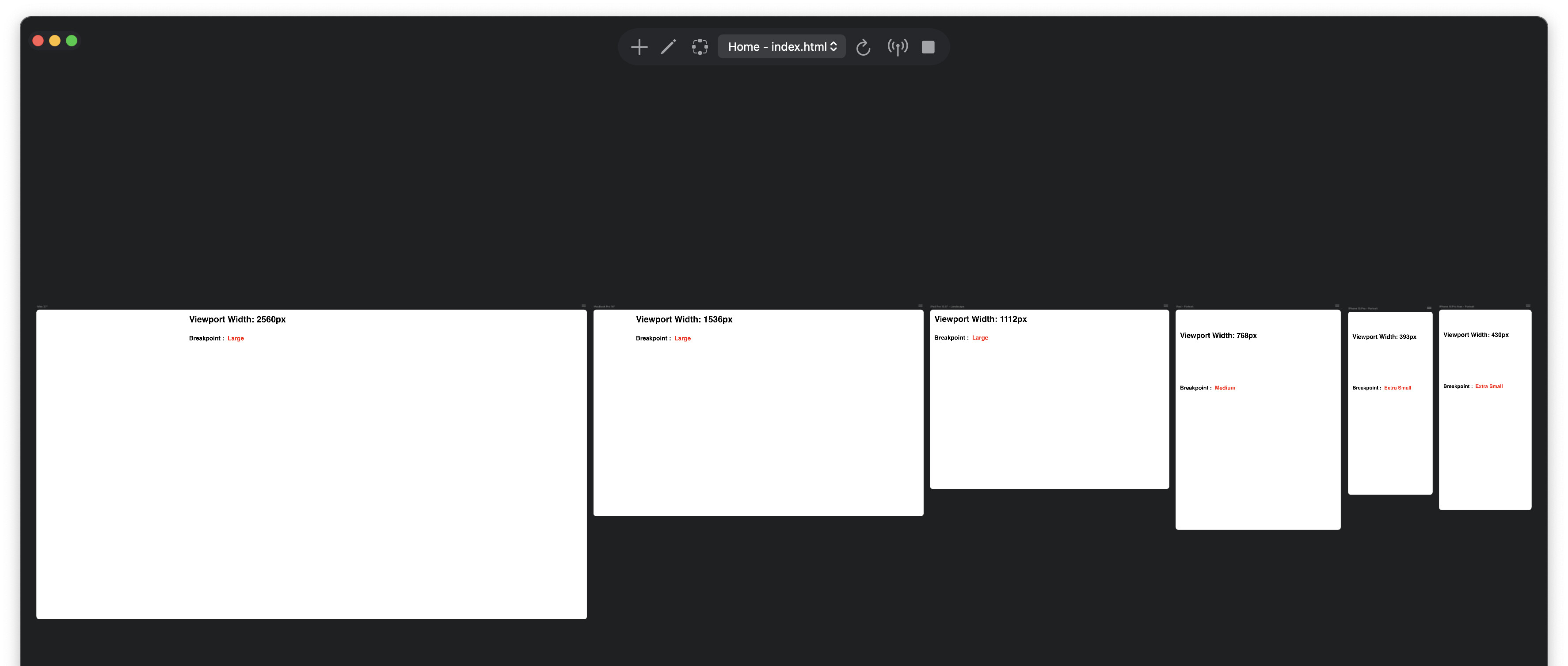Select the pencil edit tool

point(668,47)
